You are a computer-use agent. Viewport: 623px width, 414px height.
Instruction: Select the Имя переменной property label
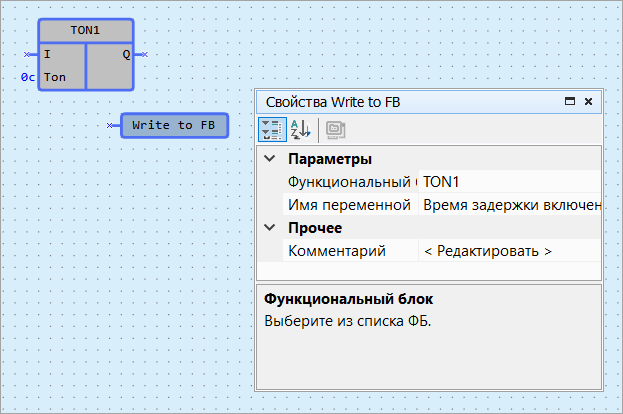350,205
